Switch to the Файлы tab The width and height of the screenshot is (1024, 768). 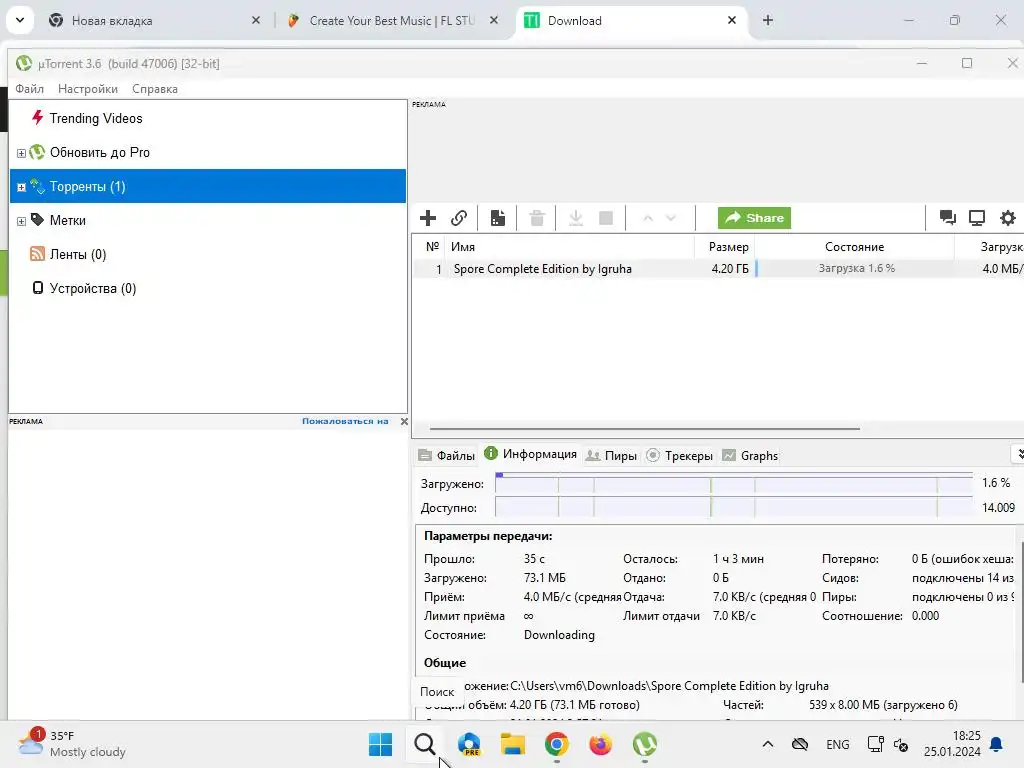(447, 455)
